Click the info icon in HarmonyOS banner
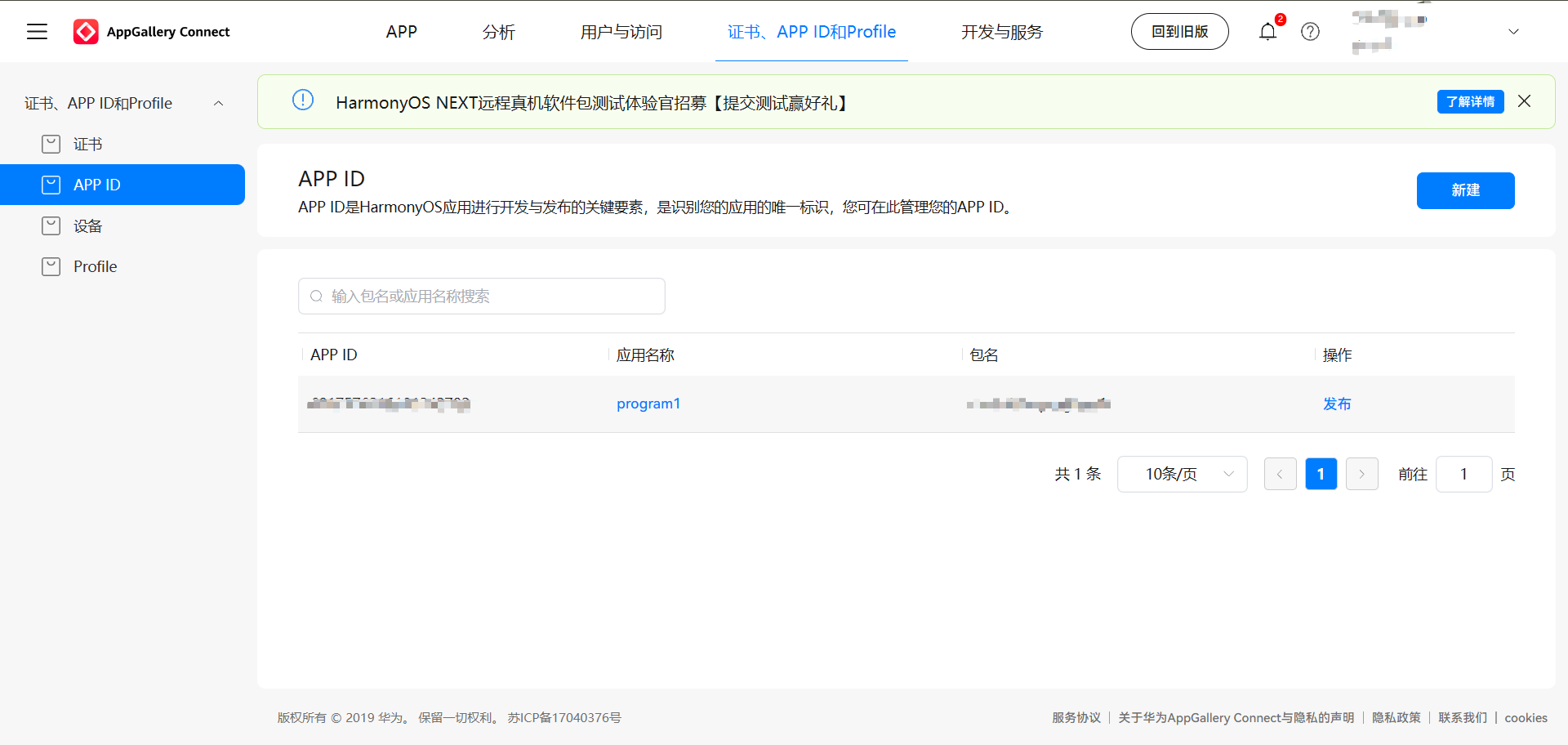This screenshot has height=745, width=1568. click(303, 100)
